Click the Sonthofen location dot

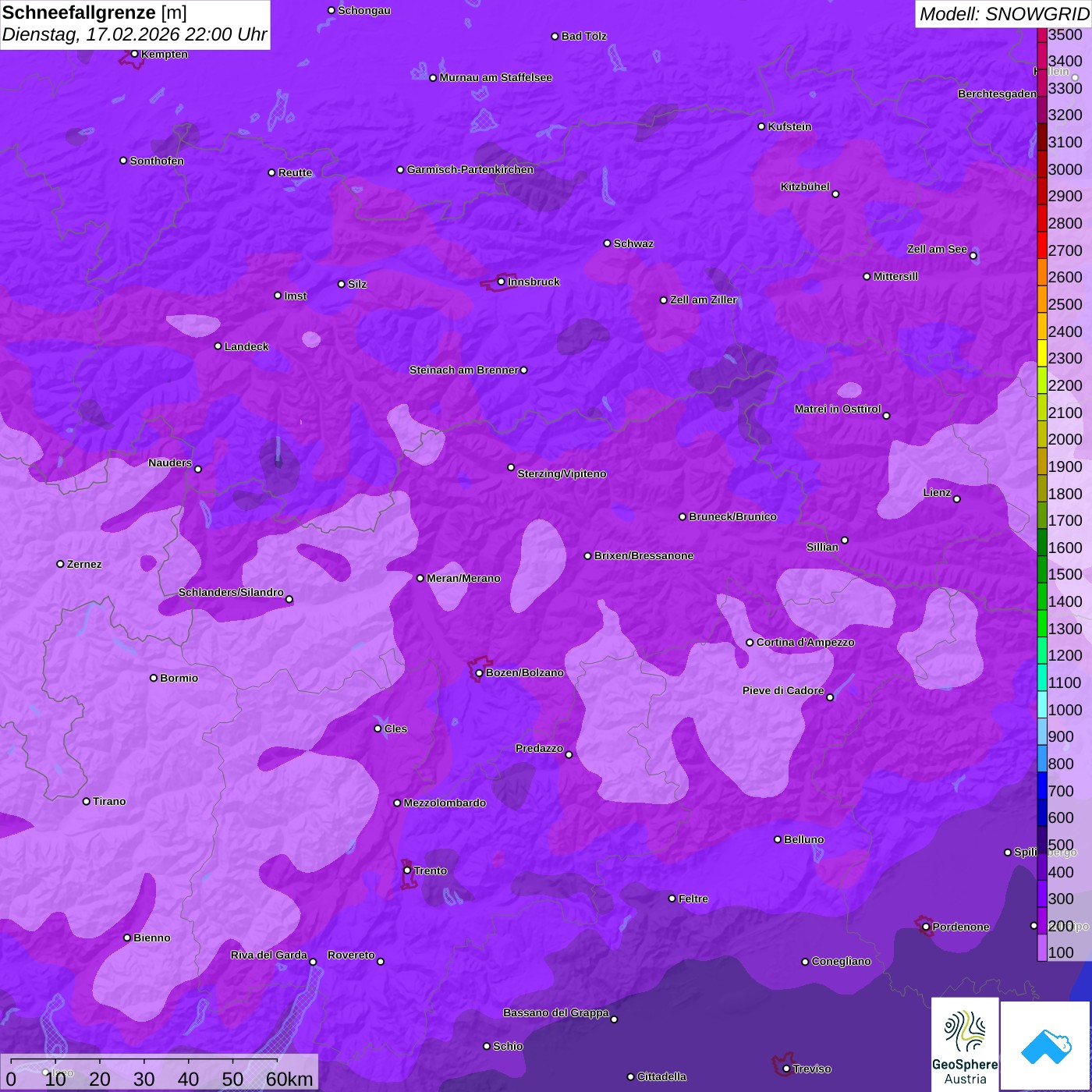tap(123, 161)
